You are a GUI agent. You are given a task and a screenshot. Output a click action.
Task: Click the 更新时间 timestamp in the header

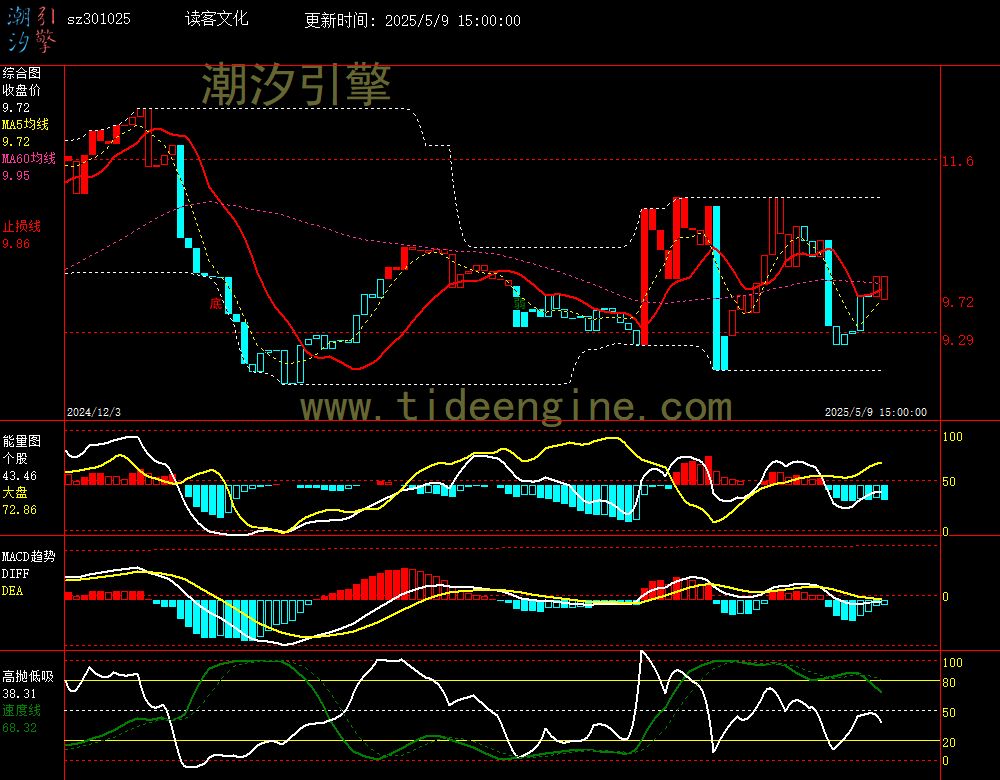pyautogui.click(x=412, y=20)
